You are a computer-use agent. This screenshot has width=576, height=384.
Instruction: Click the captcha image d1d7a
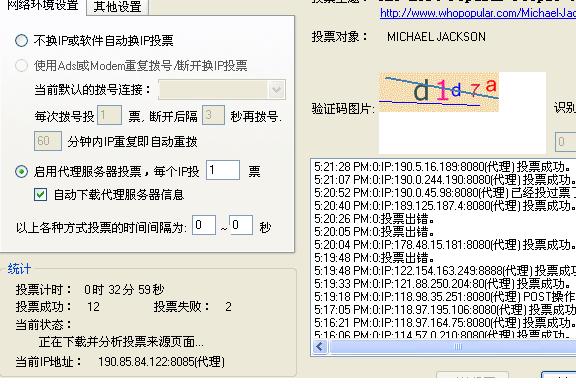click(x=439, y=92)
